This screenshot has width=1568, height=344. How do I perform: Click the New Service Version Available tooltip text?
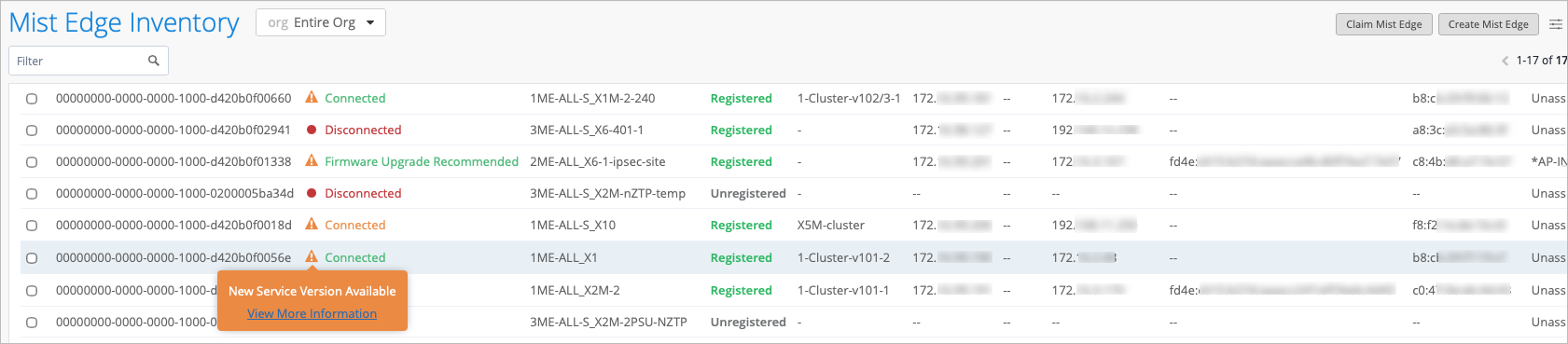pyautogui.click(x=312, y=291)
